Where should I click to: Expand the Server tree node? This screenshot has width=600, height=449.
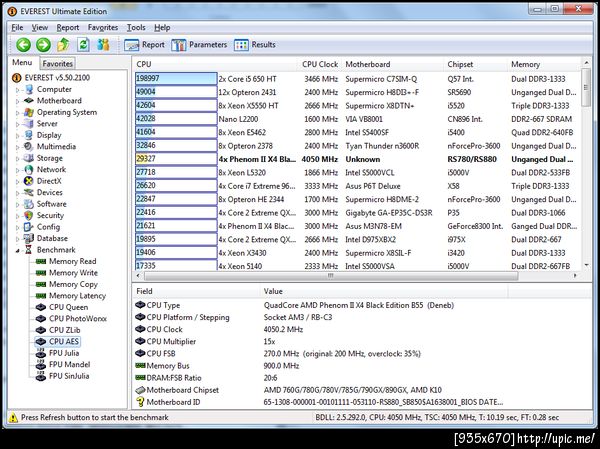pyautogui.click(x=17, y=124)
